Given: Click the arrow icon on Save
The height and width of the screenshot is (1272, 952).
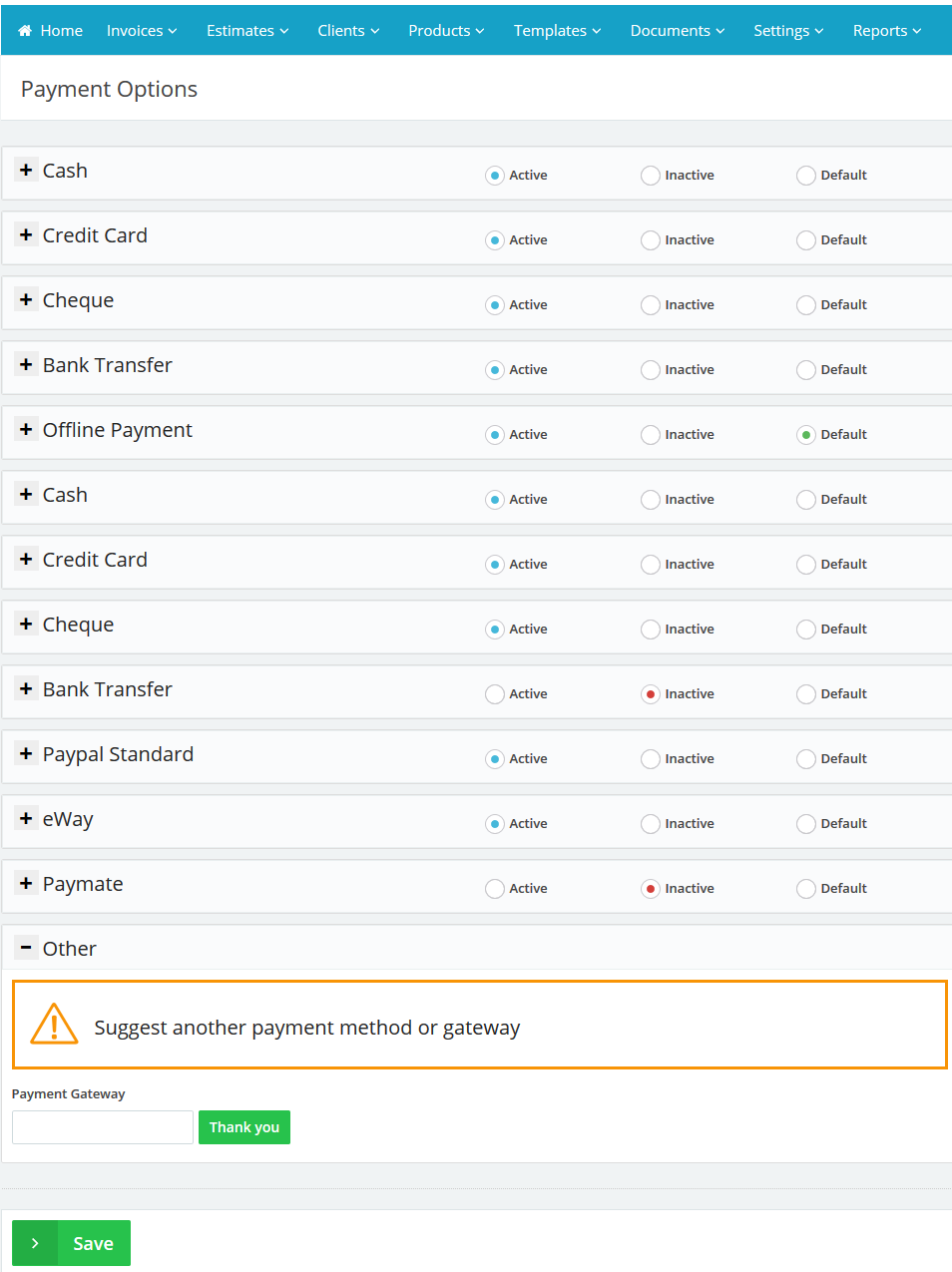Looking at the screenshot, I should [35, 1243].
